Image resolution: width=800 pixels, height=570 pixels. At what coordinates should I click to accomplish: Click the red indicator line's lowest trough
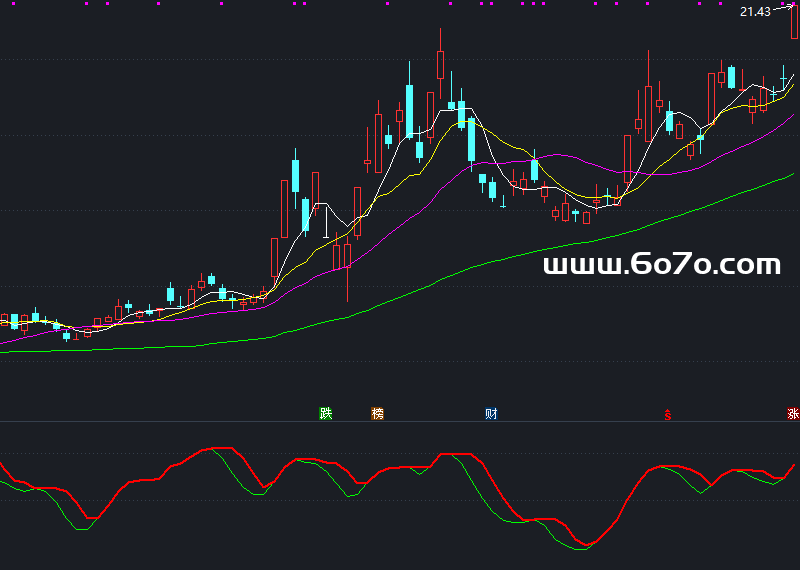click(x=587, y=544)
